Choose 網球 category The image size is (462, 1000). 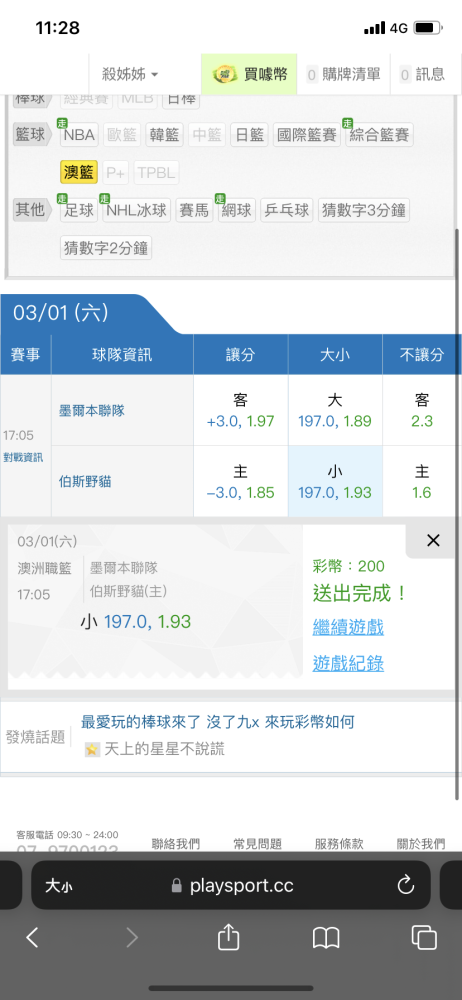click(237, 210)
